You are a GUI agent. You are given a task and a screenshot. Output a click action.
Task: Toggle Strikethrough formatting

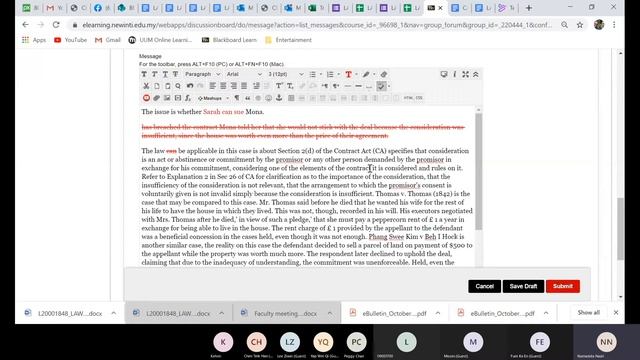(176, 74)
